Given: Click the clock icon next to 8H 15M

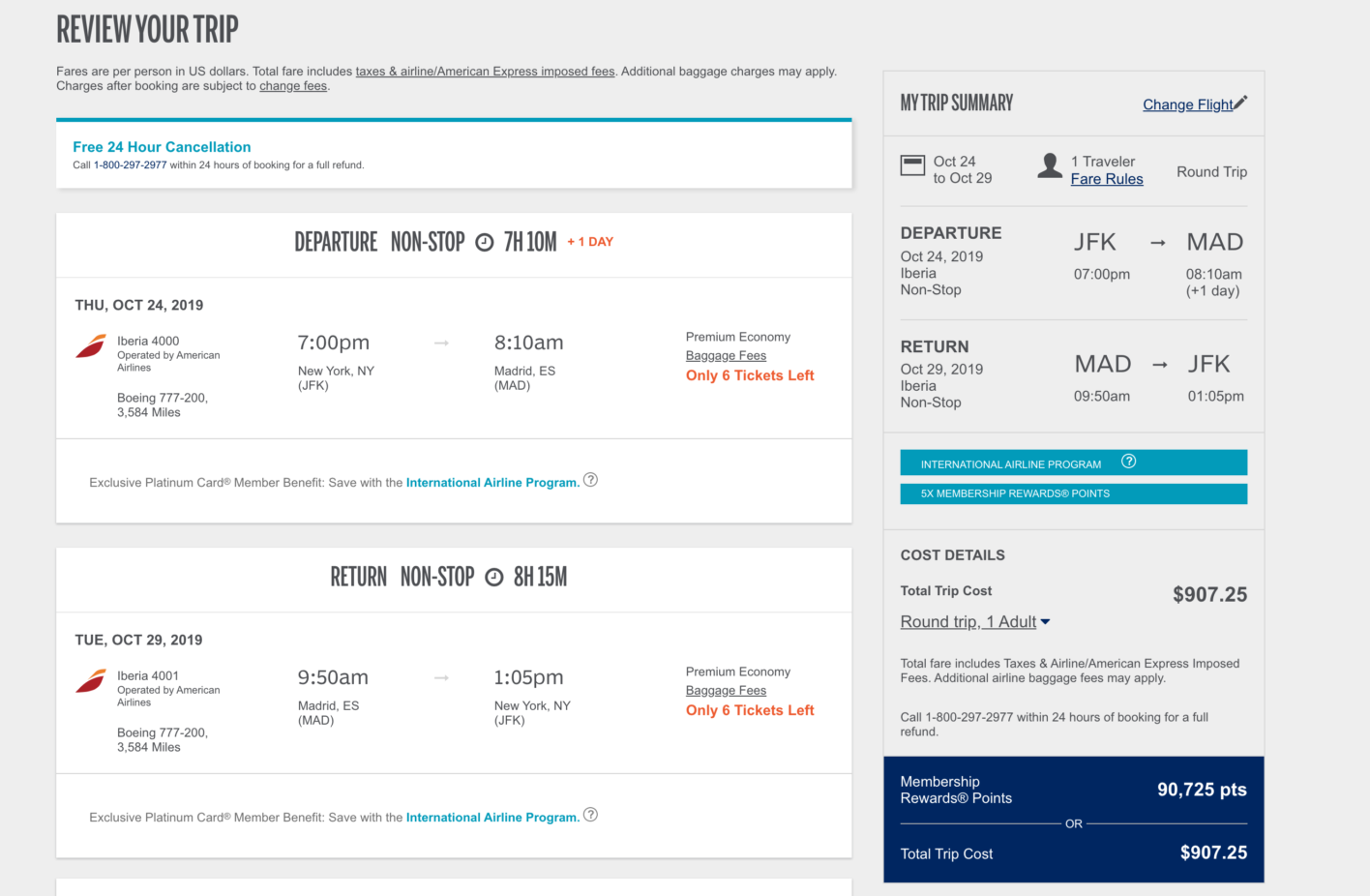Looking at the screenshot, I should (494, 577).
